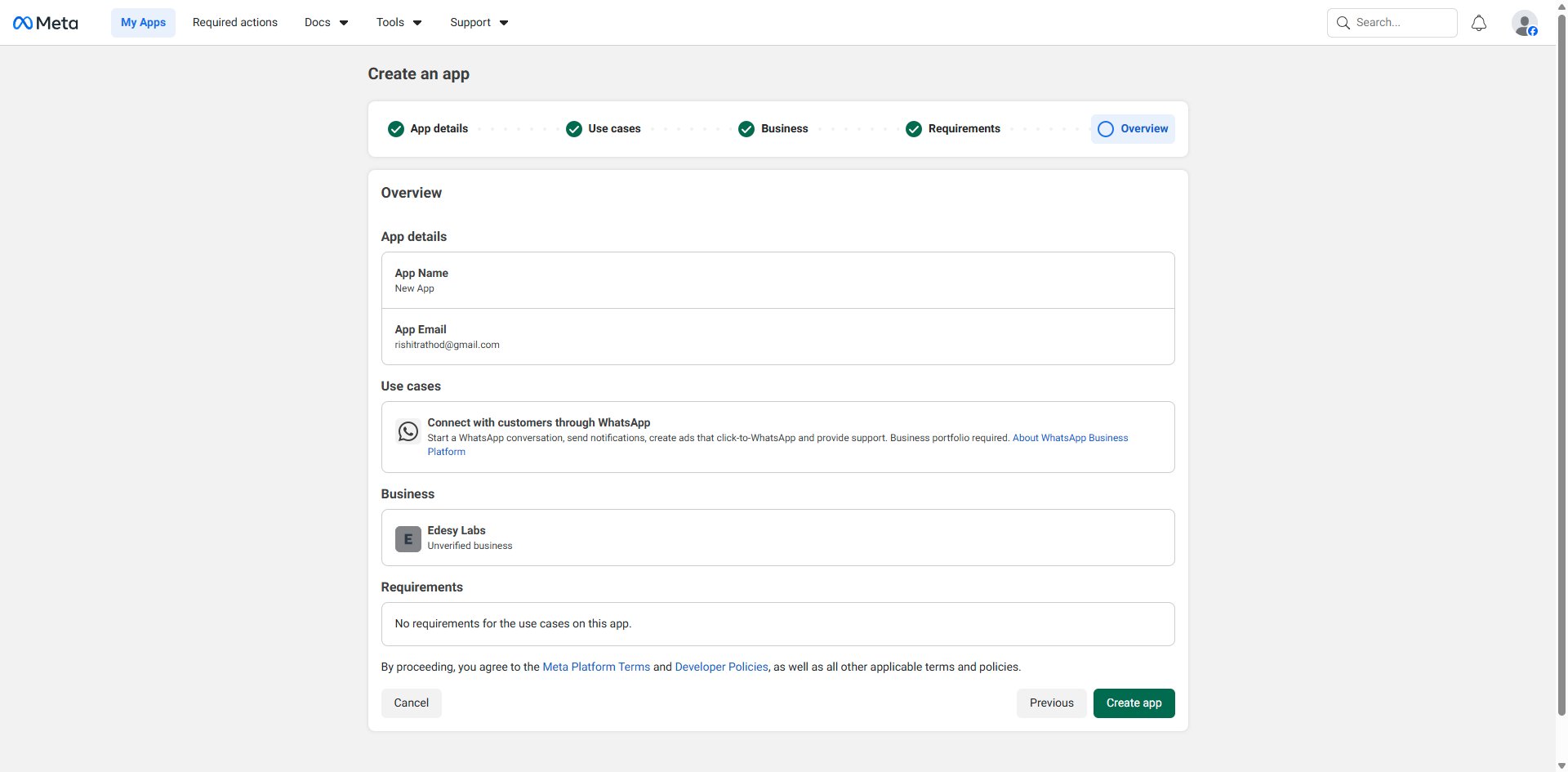This screenshot has height=772, width=1568.
Task: Go to the Requirements step
Action: [953, 129]
